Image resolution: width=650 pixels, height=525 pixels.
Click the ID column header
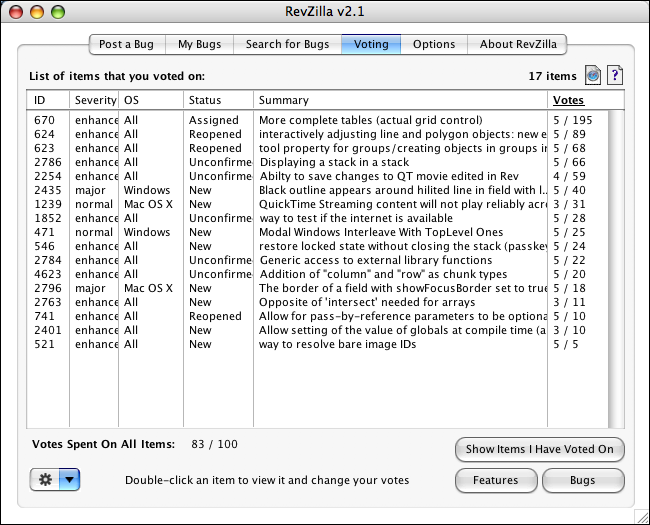[48, 100]
